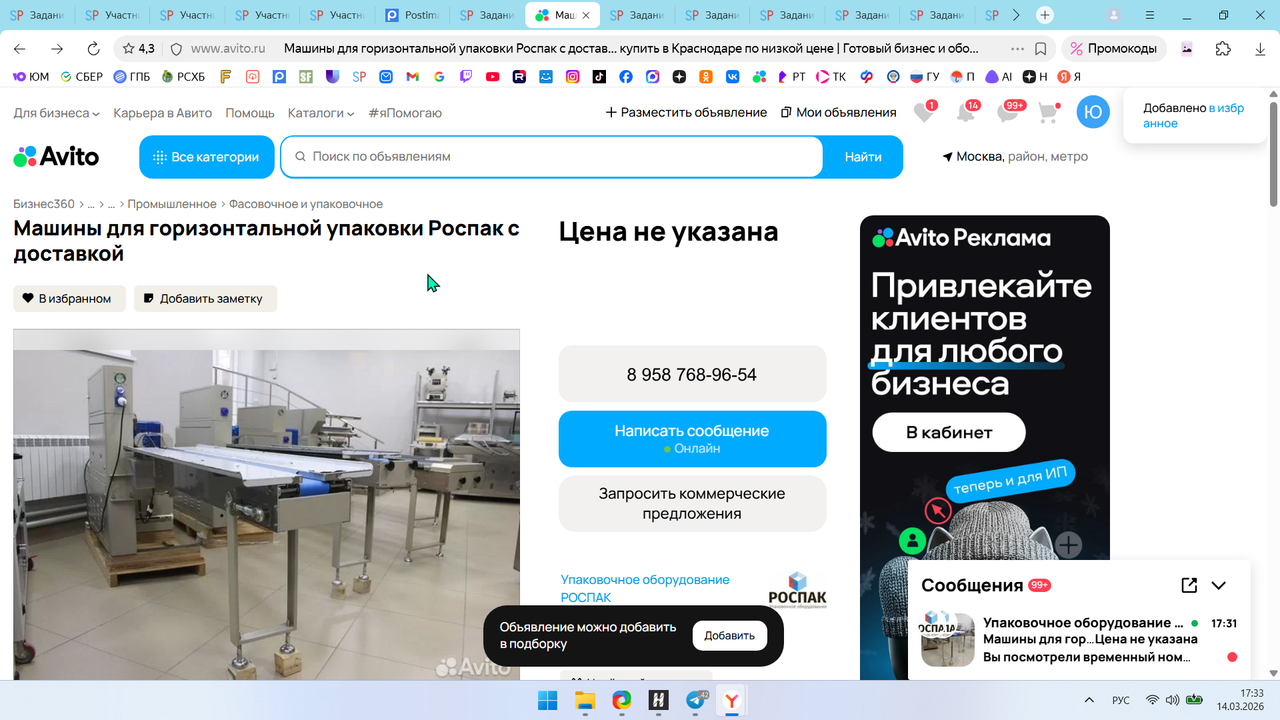Open the Помощь menu link

pyautogui.click(x=250, y=113)
